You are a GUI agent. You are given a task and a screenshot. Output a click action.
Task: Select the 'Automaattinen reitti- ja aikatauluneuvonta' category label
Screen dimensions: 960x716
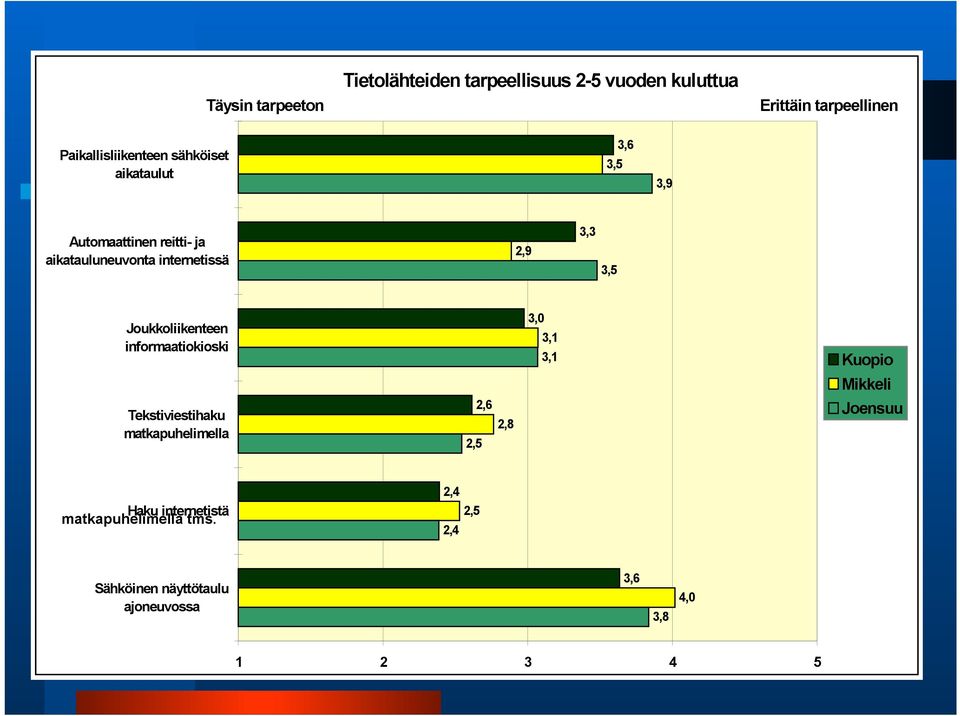(137, 251)
